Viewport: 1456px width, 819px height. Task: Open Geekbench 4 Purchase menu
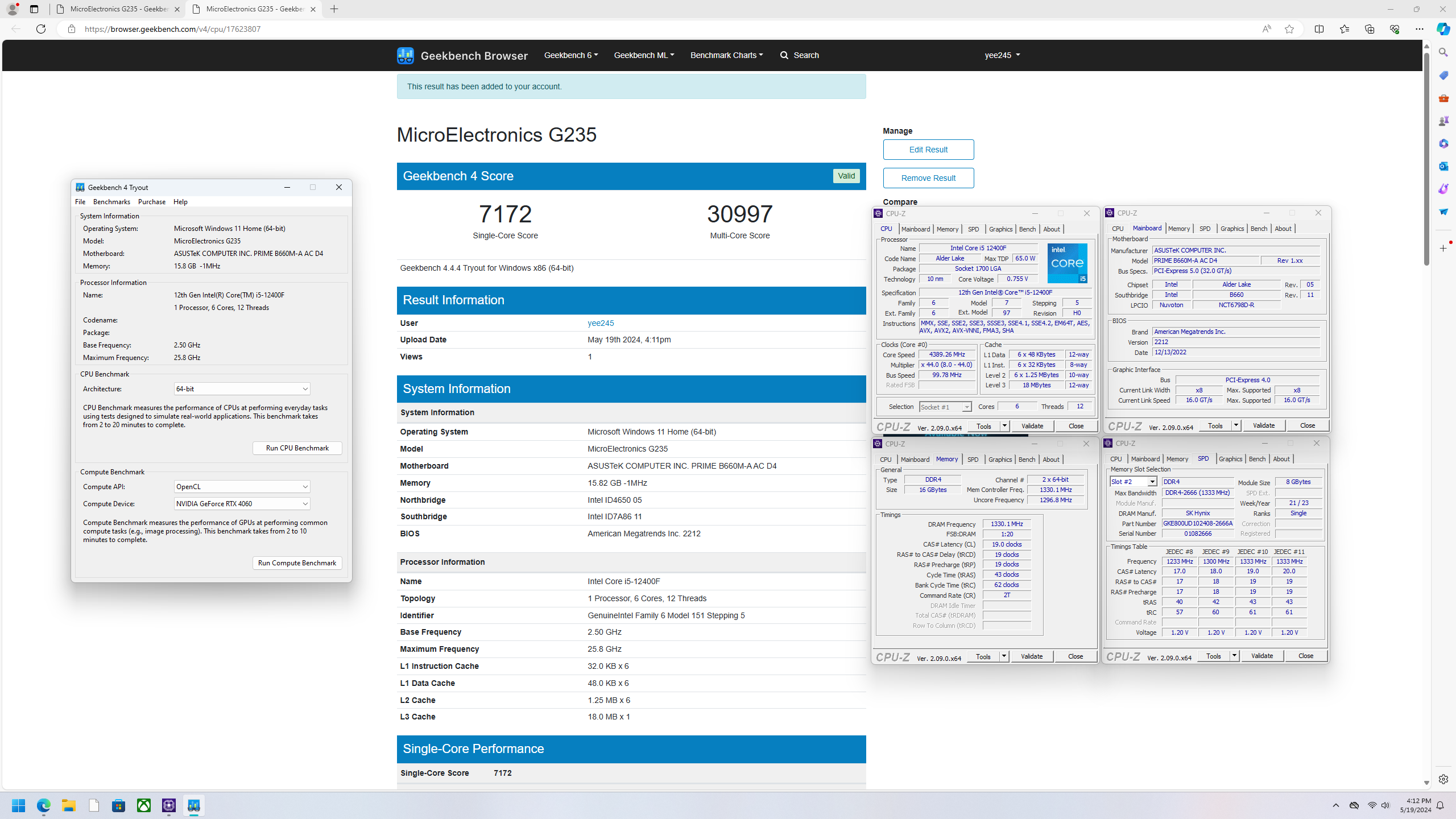pyautogui.click(x=152, y=202)
